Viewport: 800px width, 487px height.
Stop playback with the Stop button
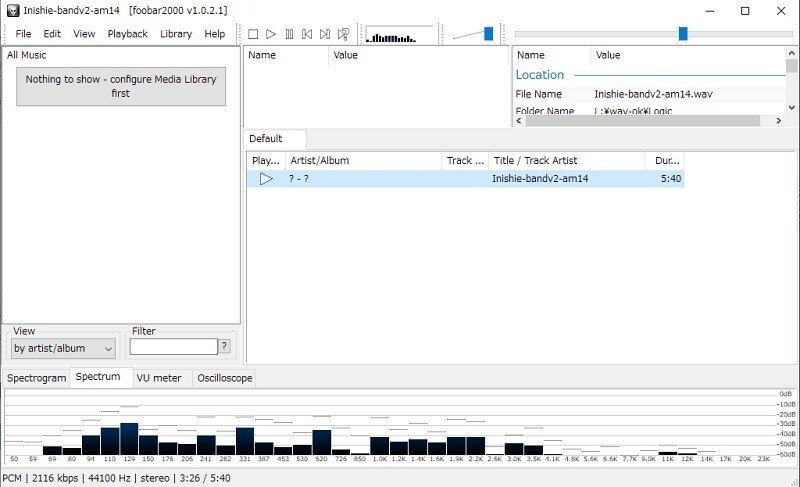pyautogui.click(x=253, y=34)
